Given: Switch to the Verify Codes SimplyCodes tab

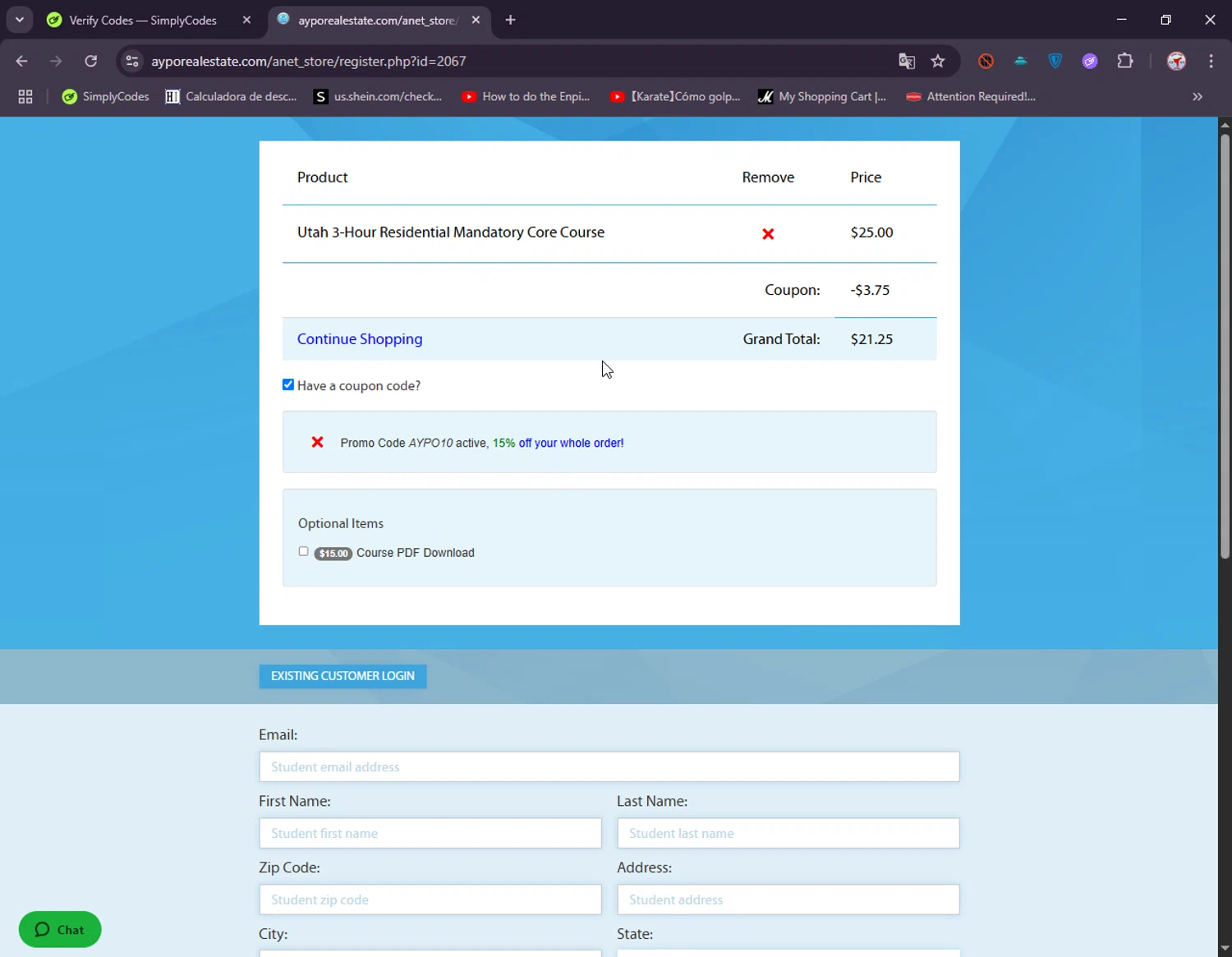Looking at the screenshot, I should point(143,20).
